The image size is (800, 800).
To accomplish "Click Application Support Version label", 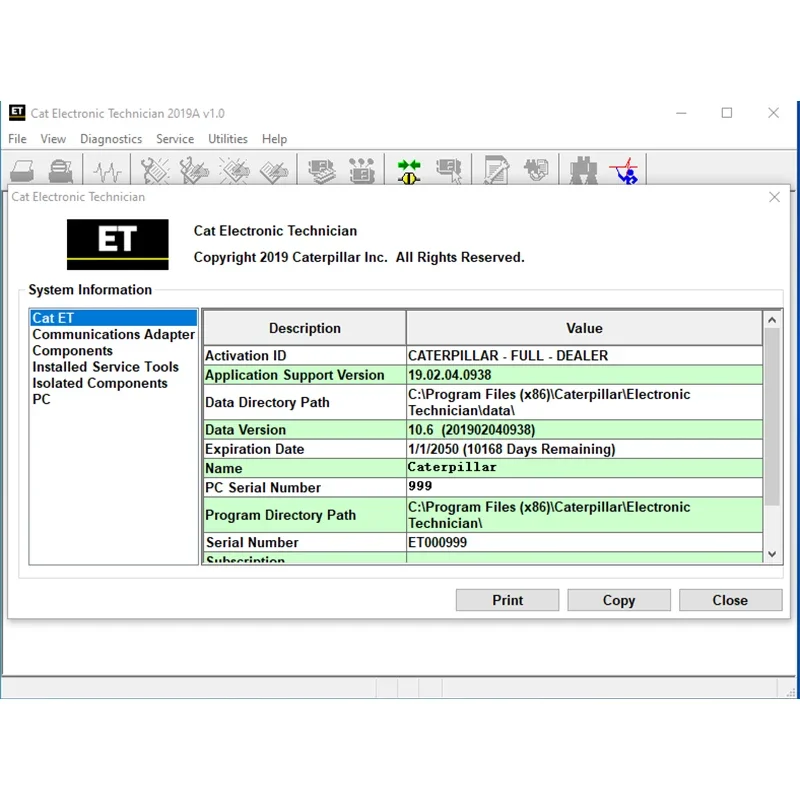I will pos(295,375).
